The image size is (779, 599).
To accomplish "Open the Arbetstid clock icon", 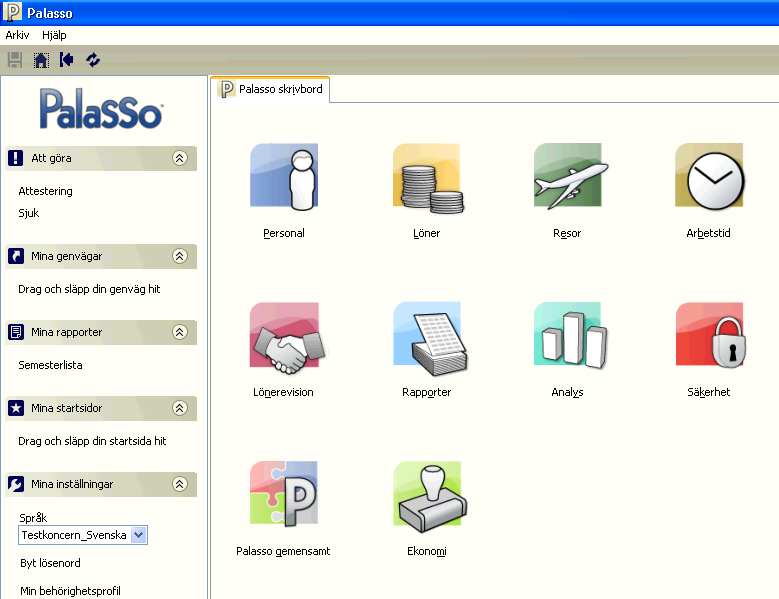I will [709, 176].
